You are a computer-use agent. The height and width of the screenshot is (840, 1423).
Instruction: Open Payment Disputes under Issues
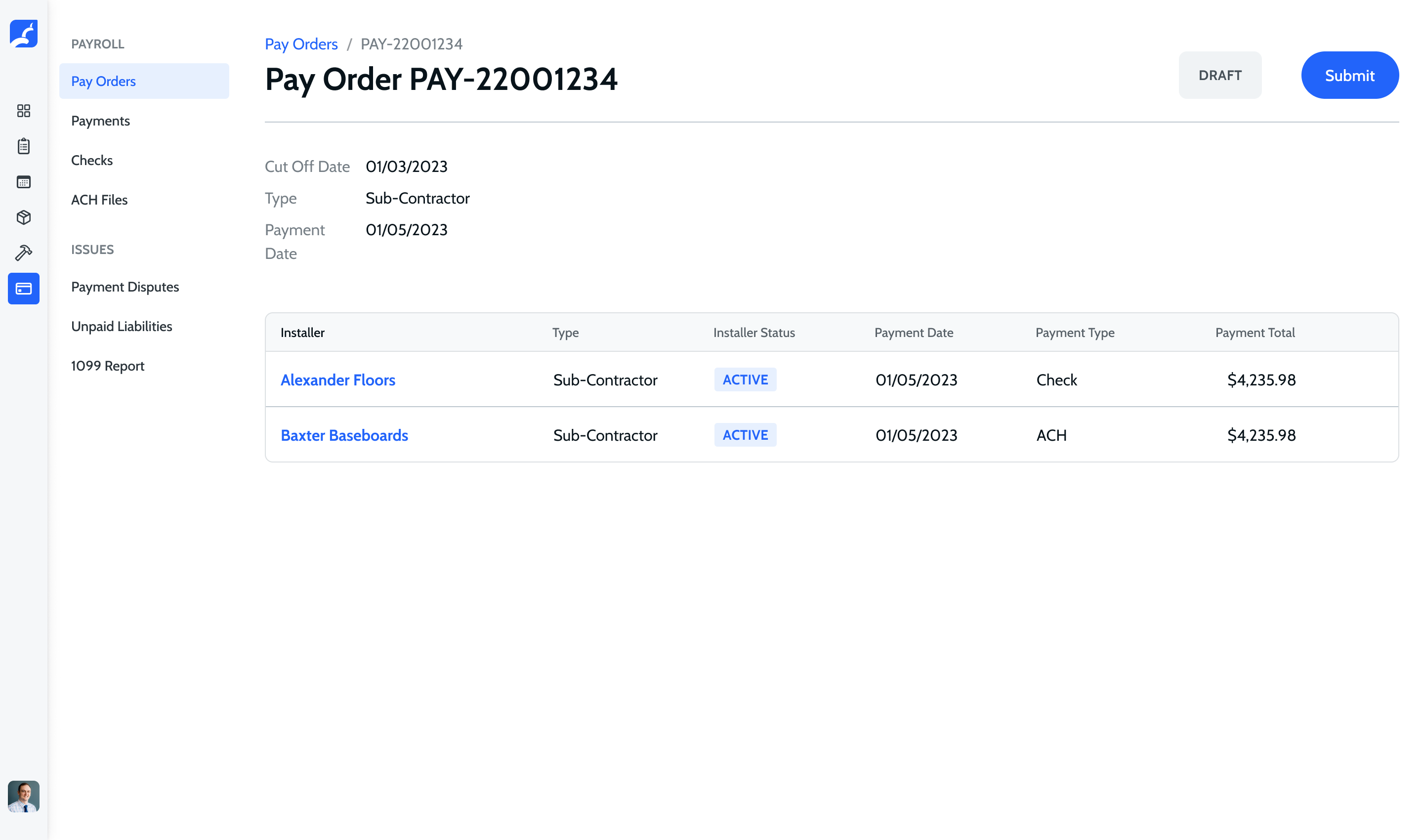pyautogui.click(x=125, y=287)
